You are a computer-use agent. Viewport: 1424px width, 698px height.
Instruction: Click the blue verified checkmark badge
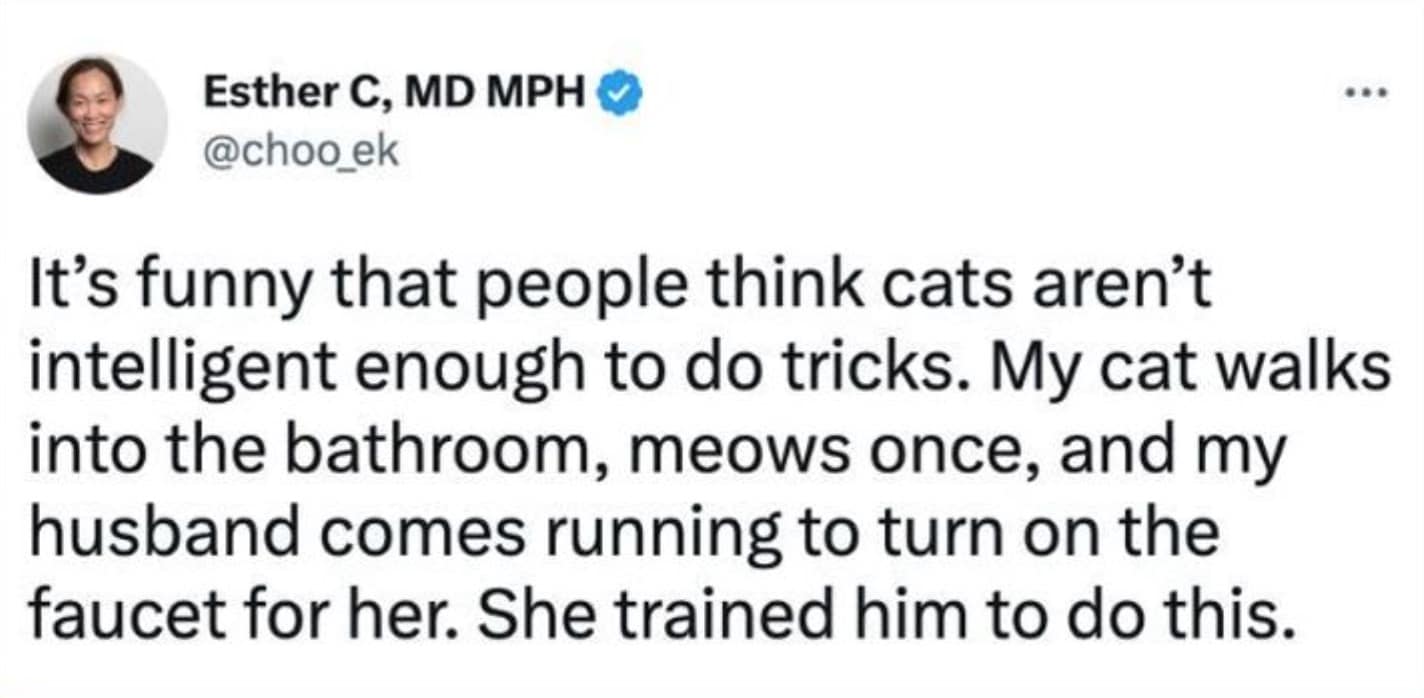[620, 96]
